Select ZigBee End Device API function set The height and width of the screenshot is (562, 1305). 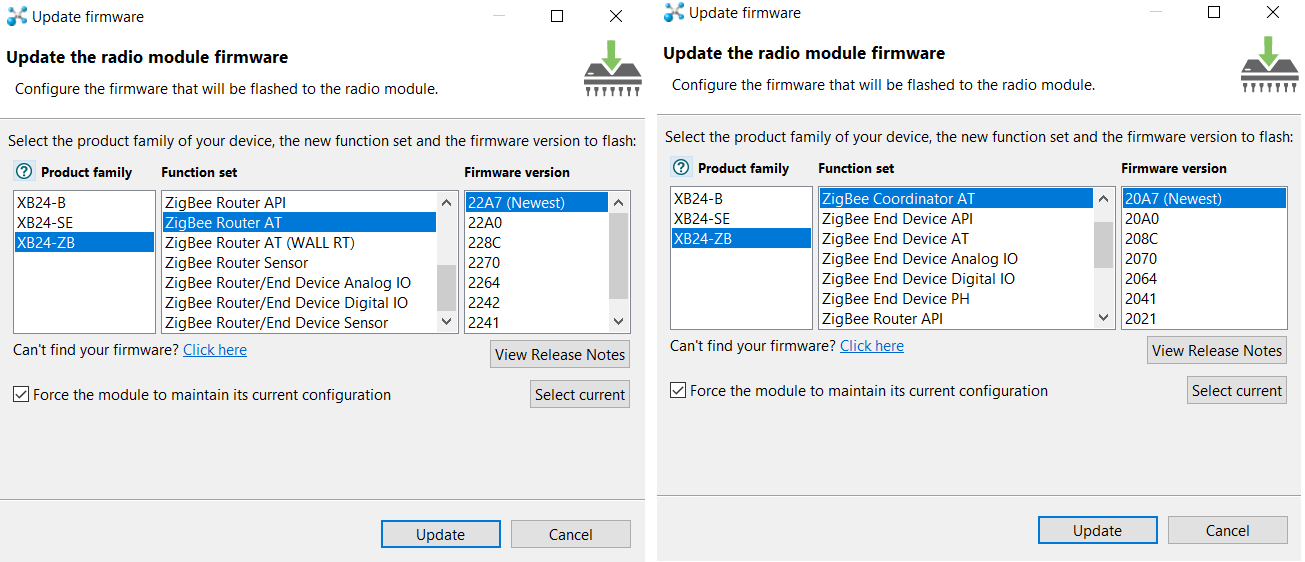(x=897, y=219)
